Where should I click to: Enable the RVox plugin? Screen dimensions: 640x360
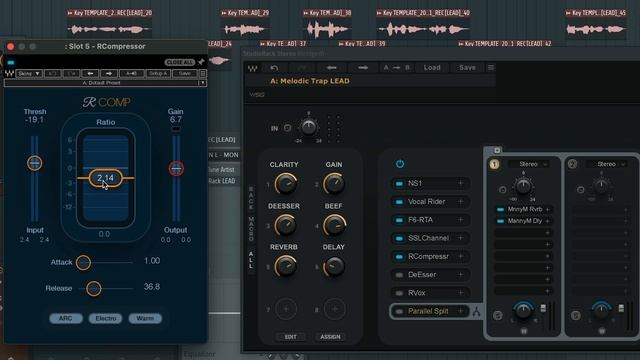(399, 293)
